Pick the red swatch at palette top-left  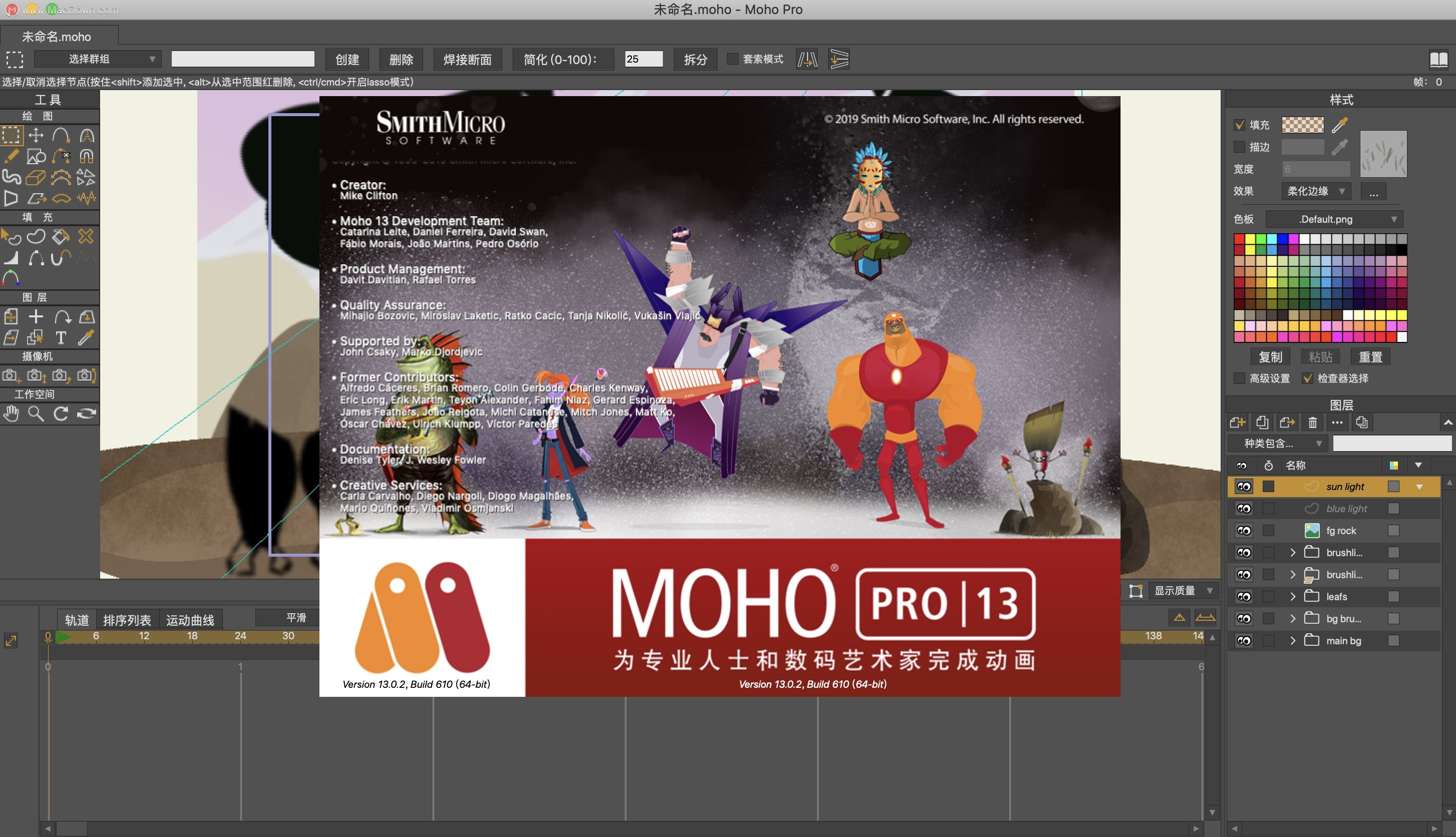point(1239,239)
